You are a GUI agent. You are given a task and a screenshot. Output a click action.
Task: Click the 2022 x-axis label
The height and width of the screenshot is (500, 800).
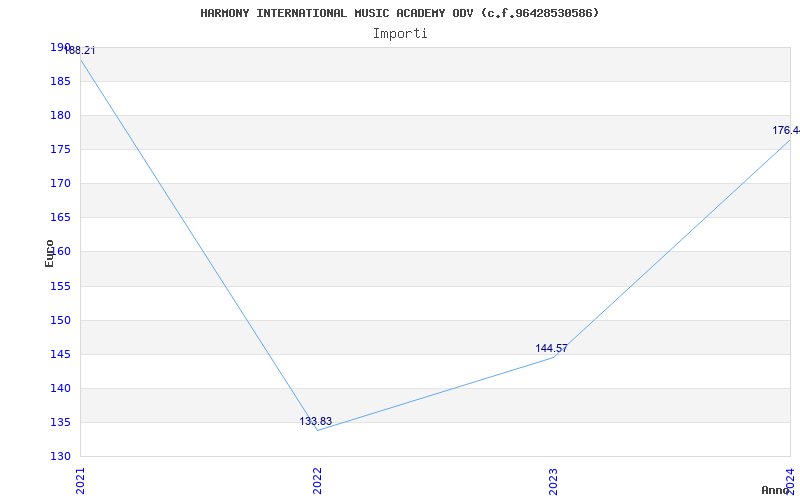coord(317,481)
